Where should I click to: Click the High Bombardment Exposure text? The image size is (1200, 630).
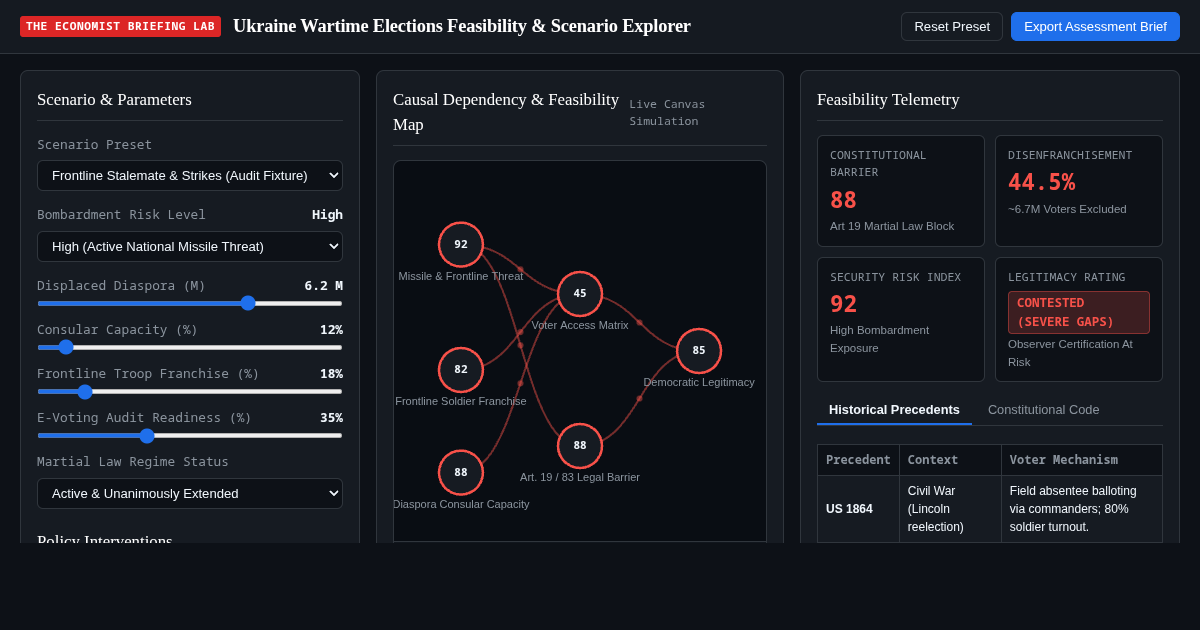[880, 339]
